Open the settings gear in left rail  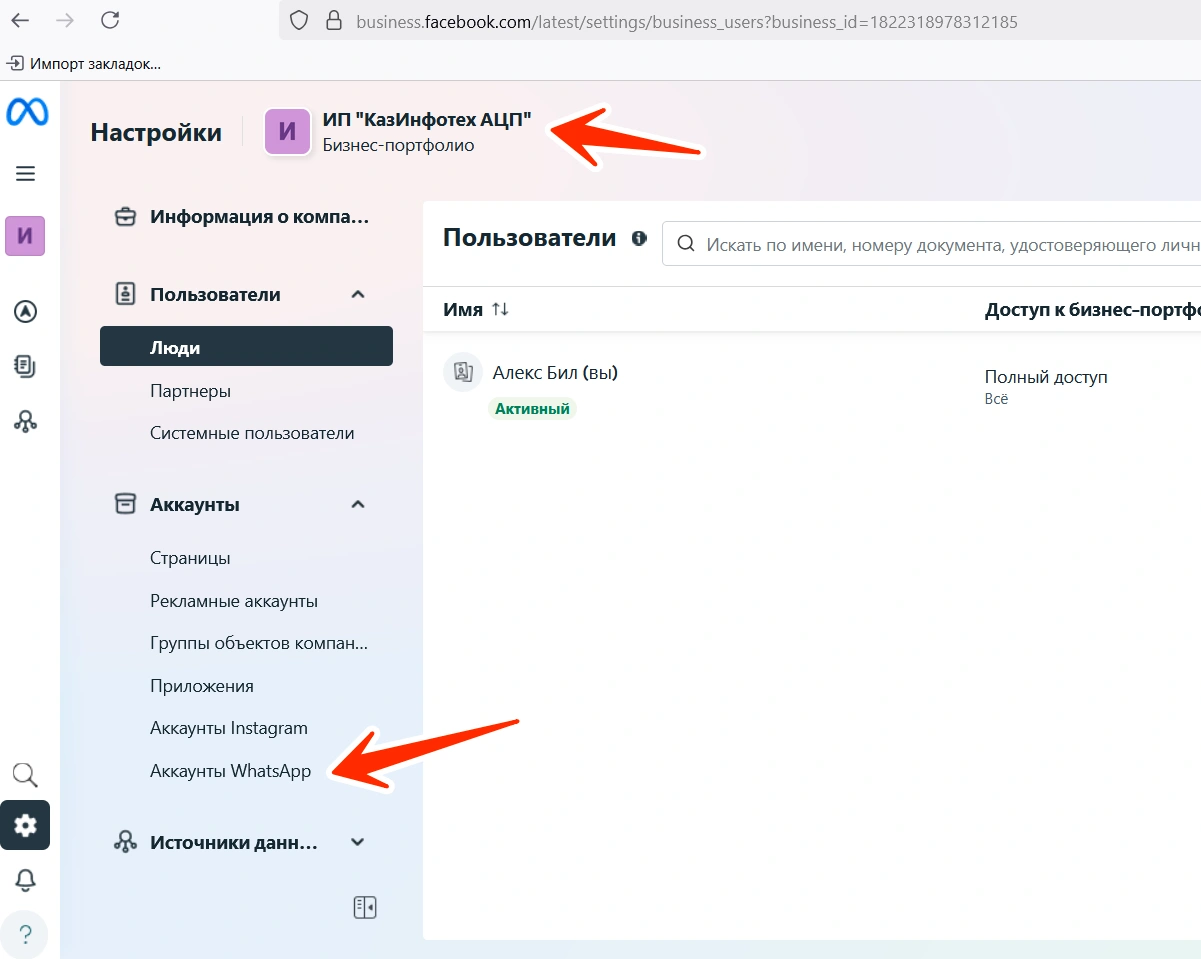(x=25, y=825)
